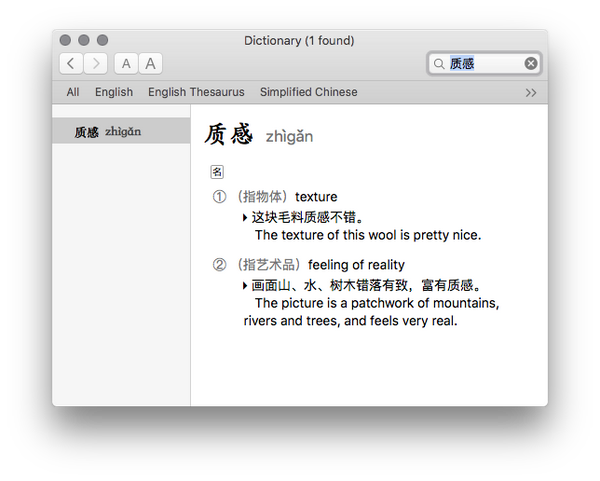Viewport: 600px width, 481px height.
Task: Switch to the Simplified Chinese tab
Action: 309,92
